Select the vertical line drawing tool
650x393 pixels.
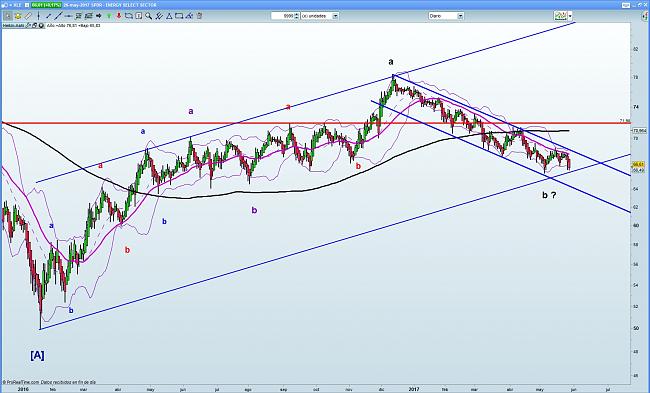click(x=39, y=16)
